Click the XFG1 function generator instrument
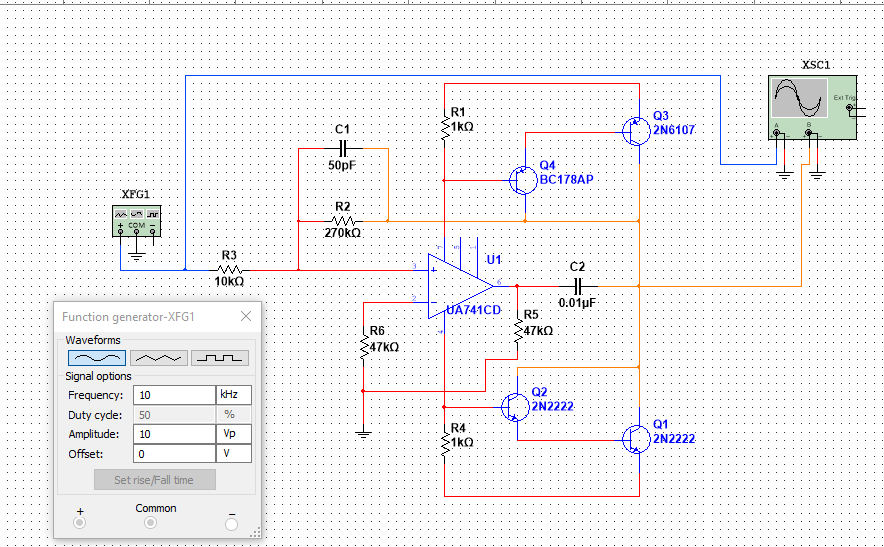Viewport: 884px width, 547px height. click(x=136, y=221)
